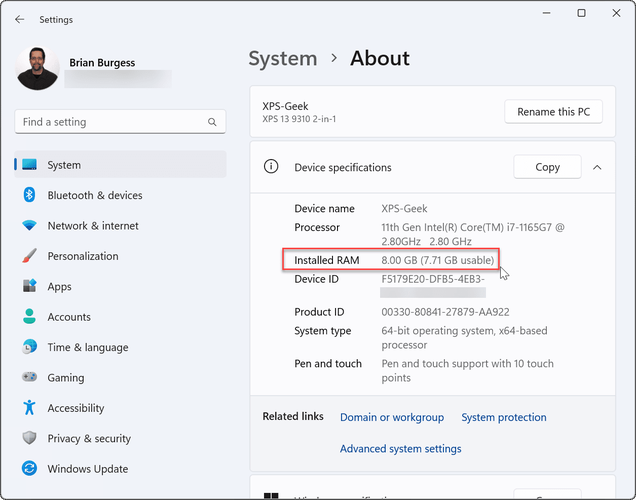This screenshot has height=500, width=636.
Task: Click the Installed RAM value 8.00 GB
Action: 438,260
